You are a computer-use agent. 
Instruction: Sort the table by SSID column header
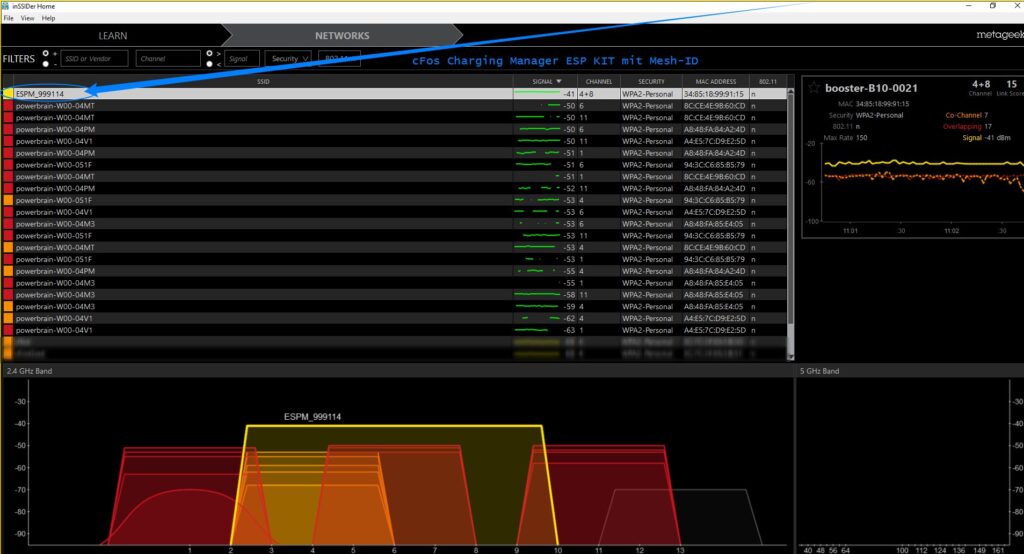(263, 82)
